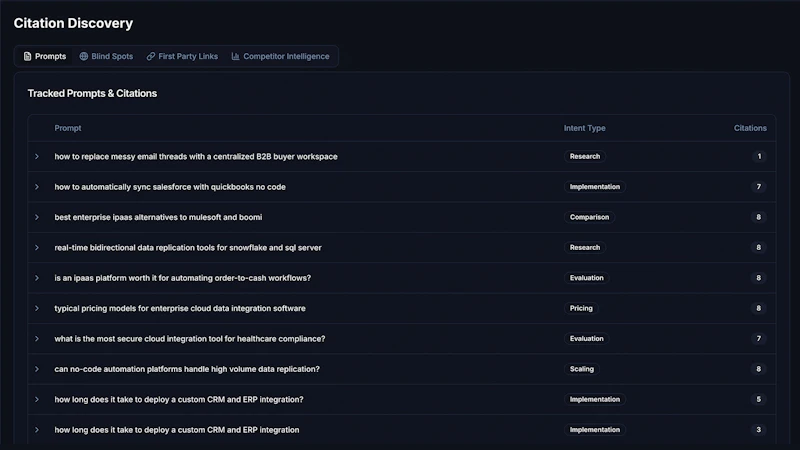Click the Tracked Prompts & Citations heading

92,93
